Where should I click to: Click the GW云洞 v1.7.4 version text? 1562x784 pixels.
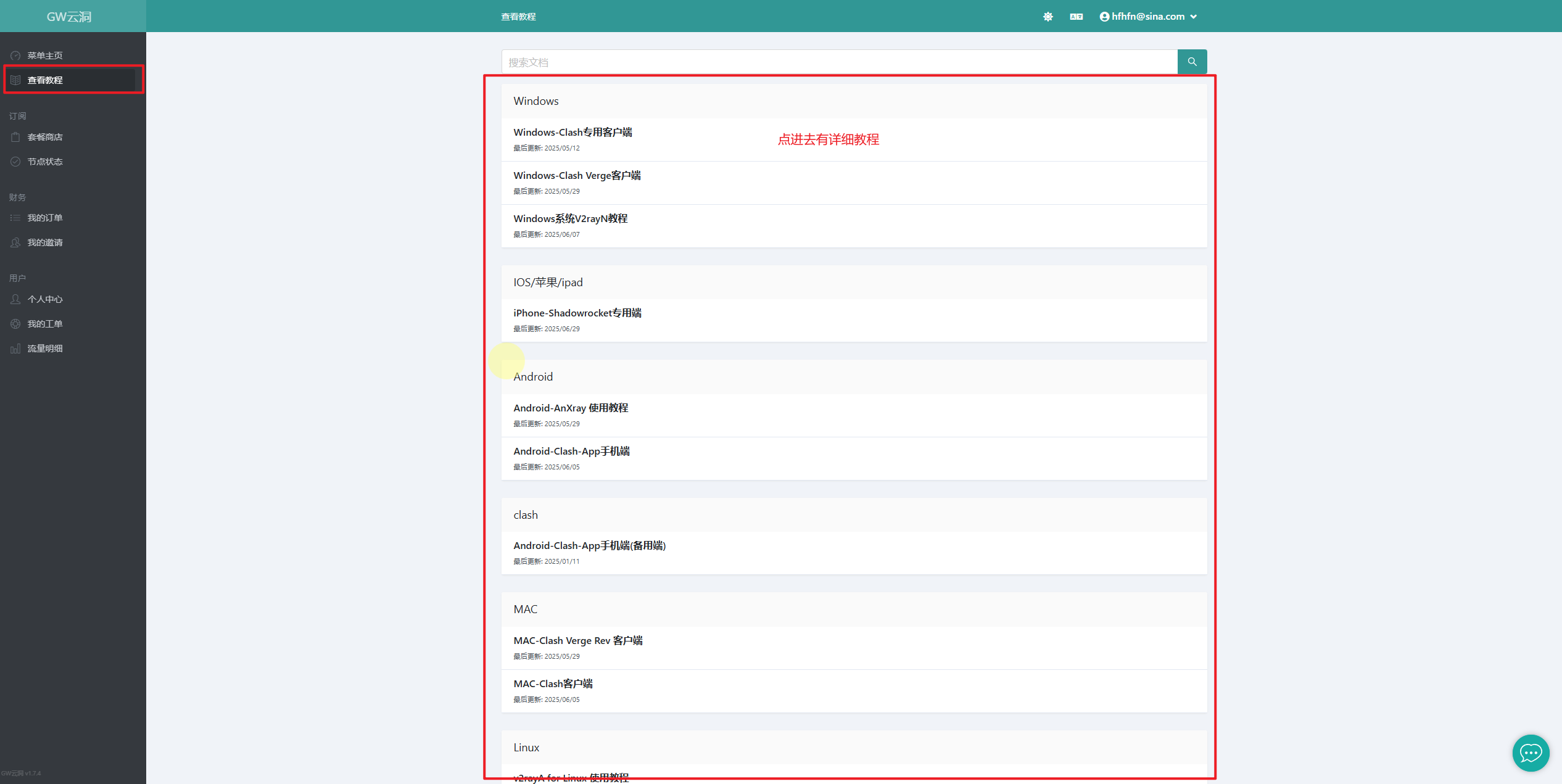[x=21, y=773]
